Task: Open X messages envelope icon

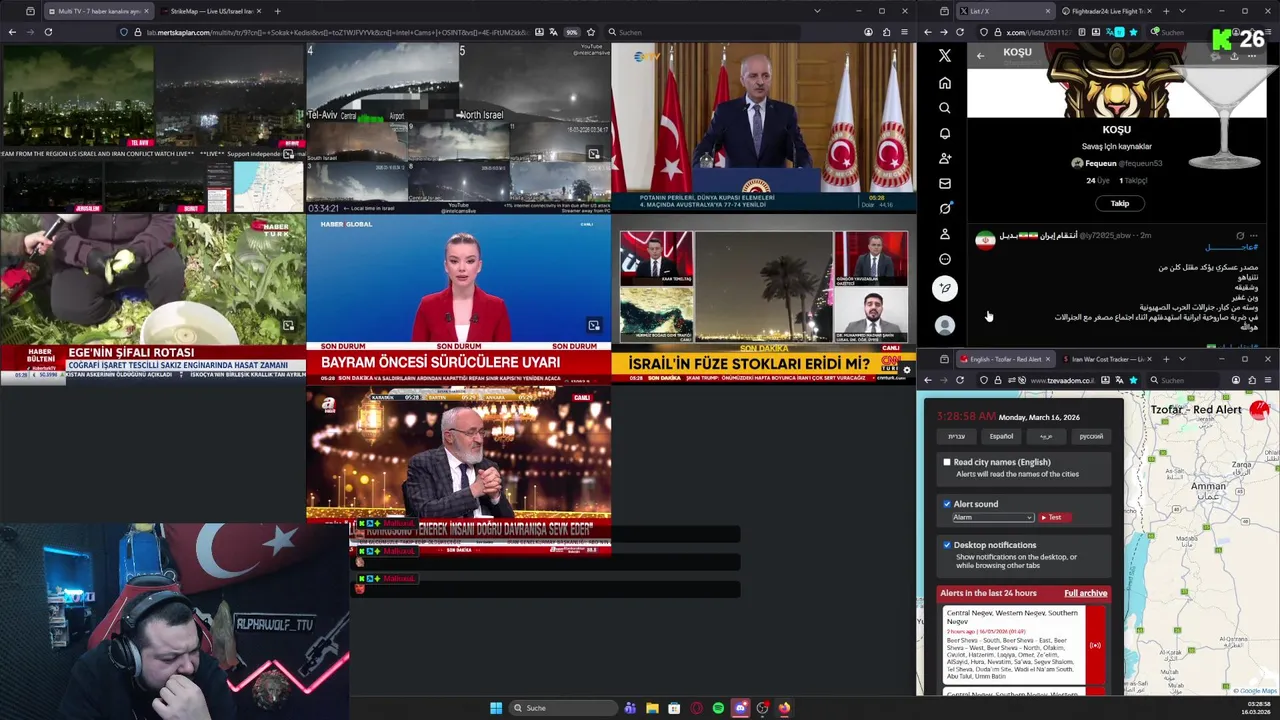Action: [x=945, y=183]
